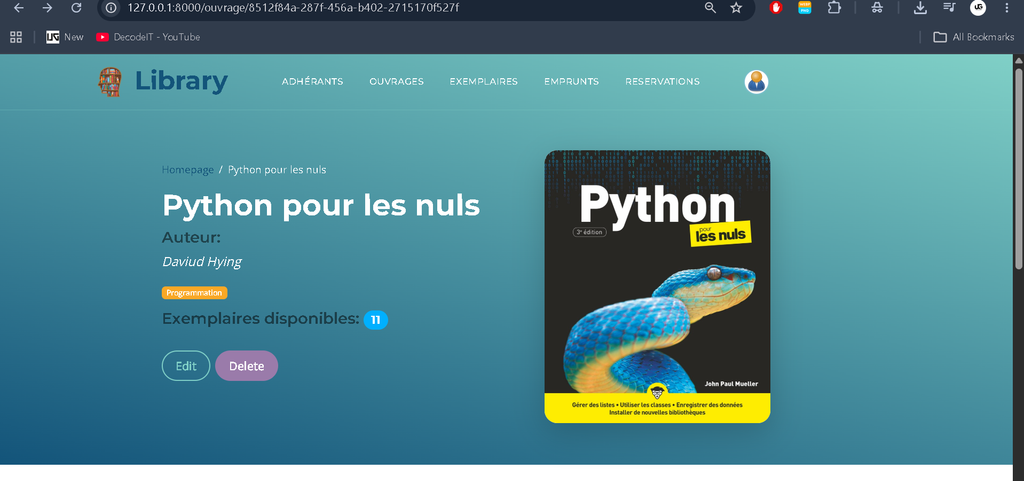Open the OUVRAGES menu item
Image resolution: width=1024 pixels, height=481 pixels.
(x=396, y=82)
